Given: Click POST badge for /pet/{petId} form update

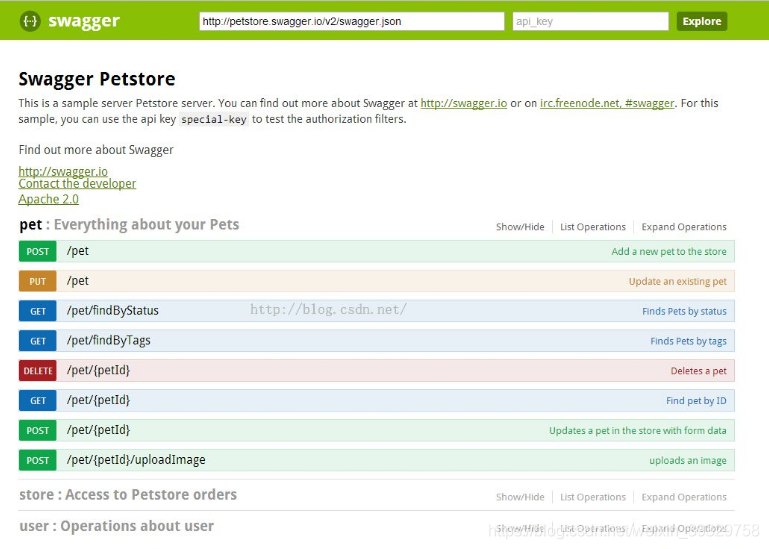Looking at the screenshot, I should coord(38,430).
